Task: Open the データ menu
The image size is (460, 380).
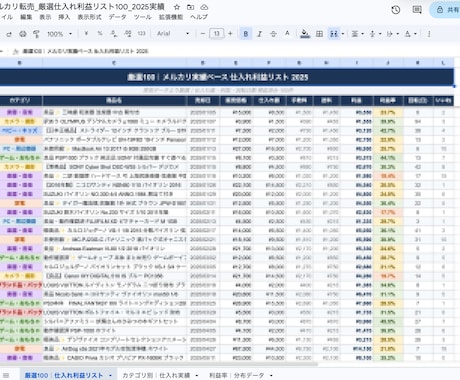Action: click(x=117, y=17)
